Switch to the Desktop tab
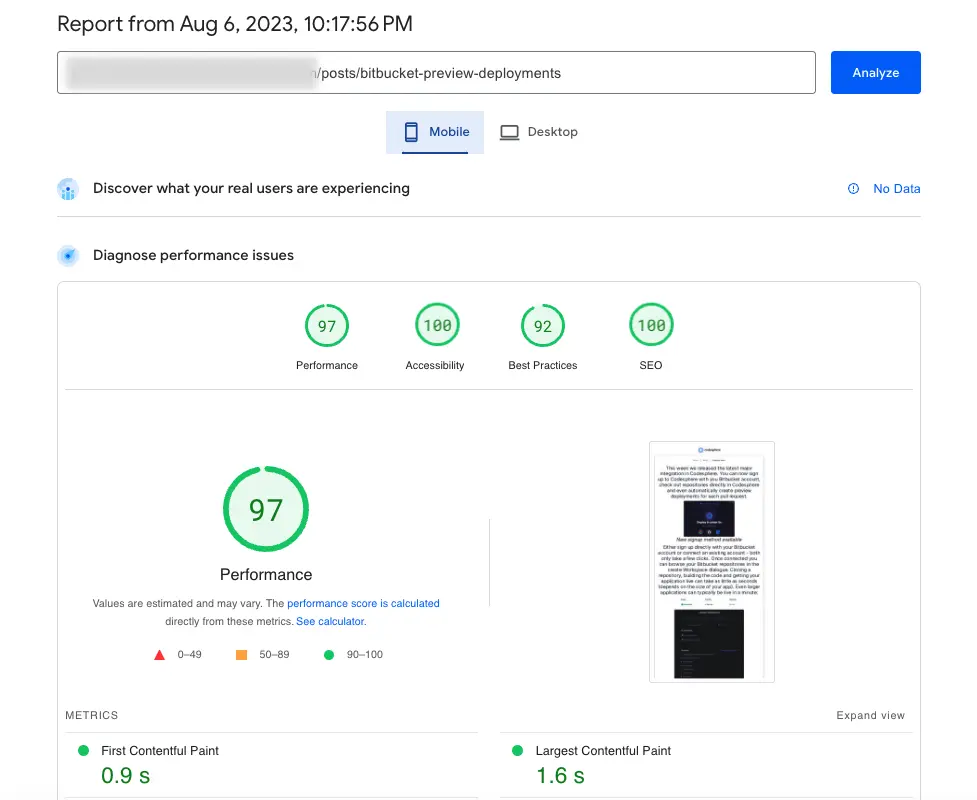The image size is (977, 800). pos(539,131)
